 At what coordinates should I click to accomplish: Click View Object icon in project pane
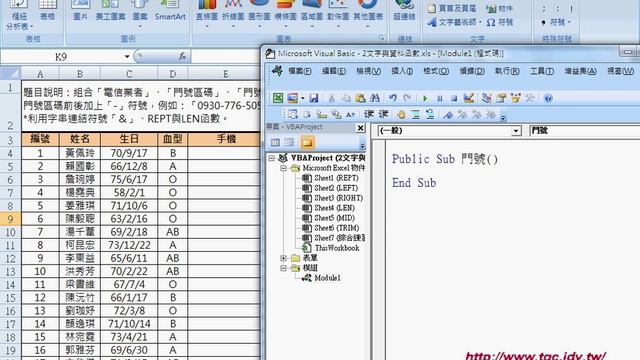289,142
